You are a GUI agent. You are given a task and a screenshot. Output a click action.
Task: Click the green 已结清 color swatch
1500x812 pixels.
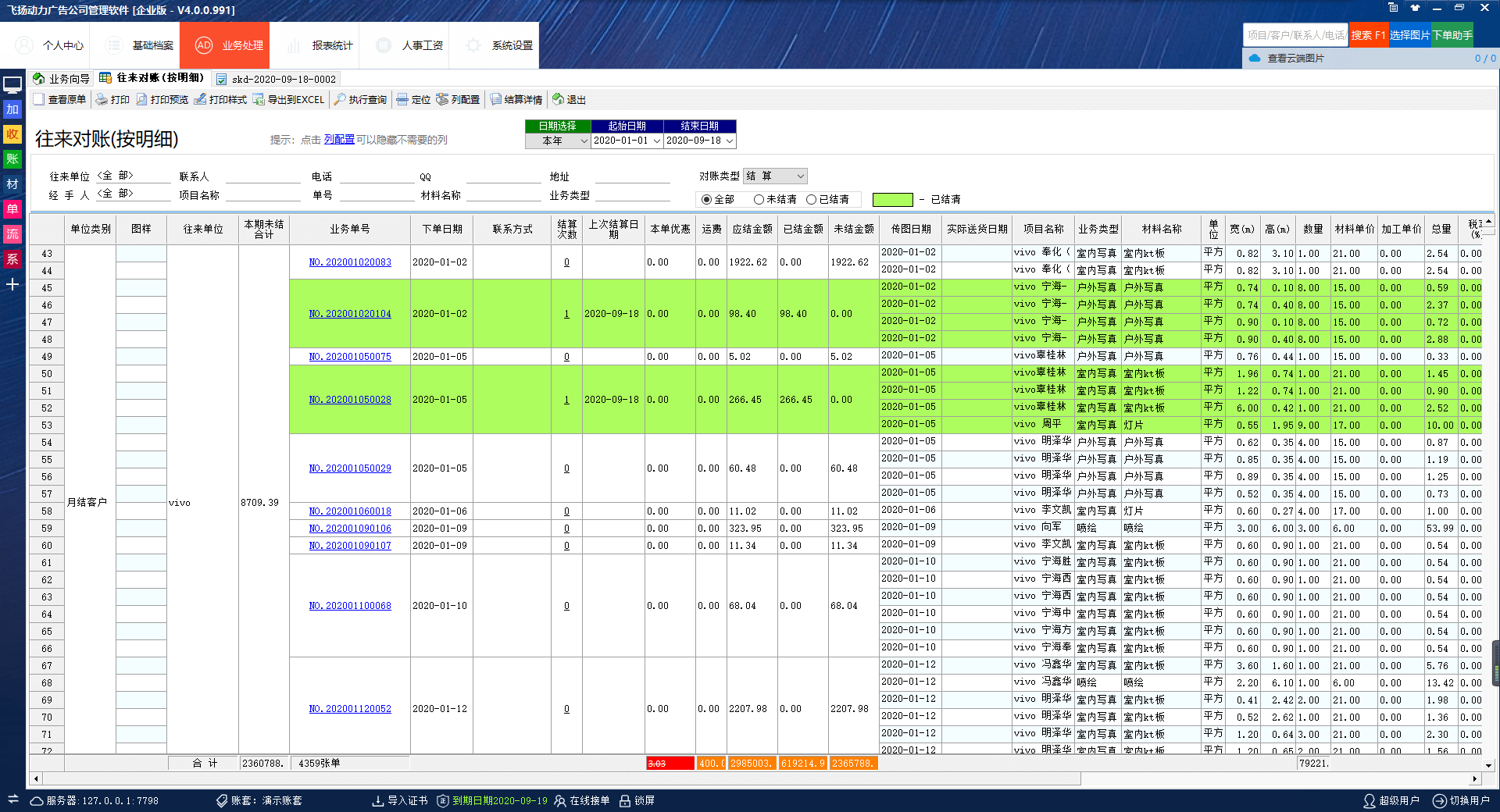pyautogui.click(x=892, y=200)
